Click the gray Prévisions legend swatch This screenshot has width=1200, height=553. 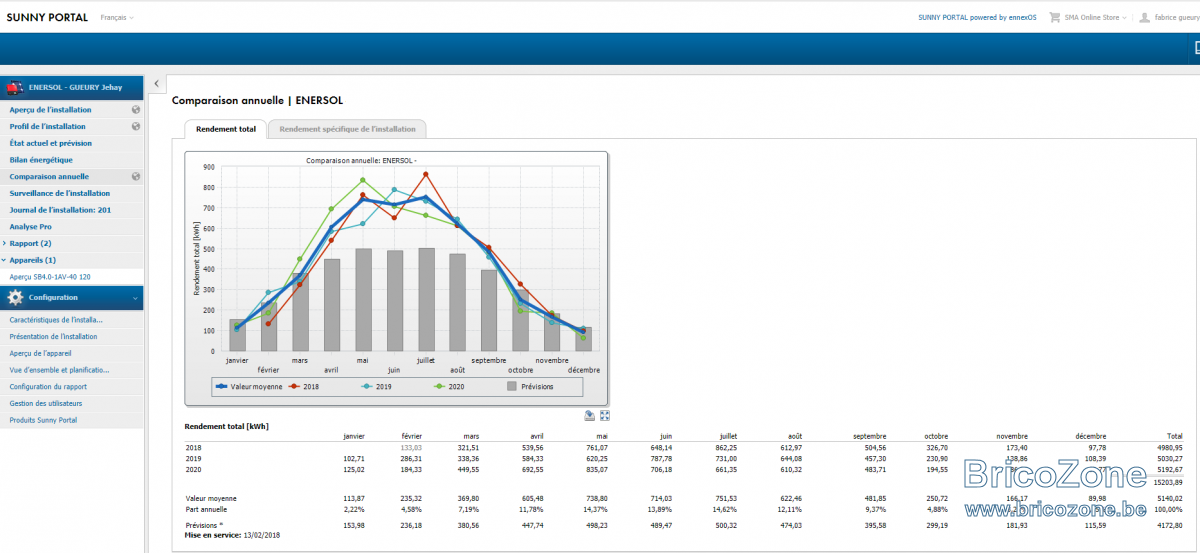(511, 385)
